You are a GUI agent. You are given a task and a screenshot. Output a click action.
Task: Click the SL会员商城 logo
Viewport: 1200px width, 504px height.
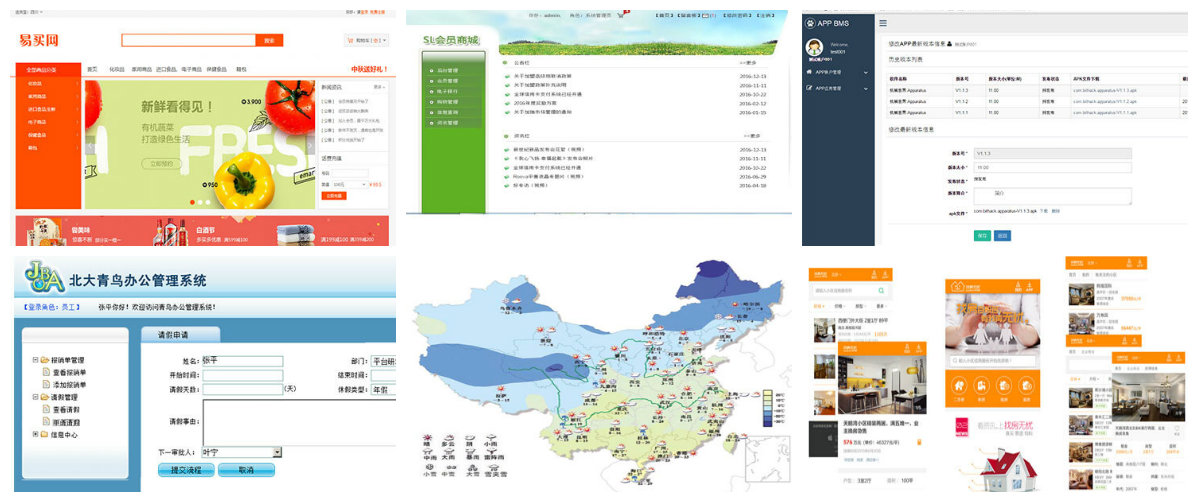tap(450, 41)
